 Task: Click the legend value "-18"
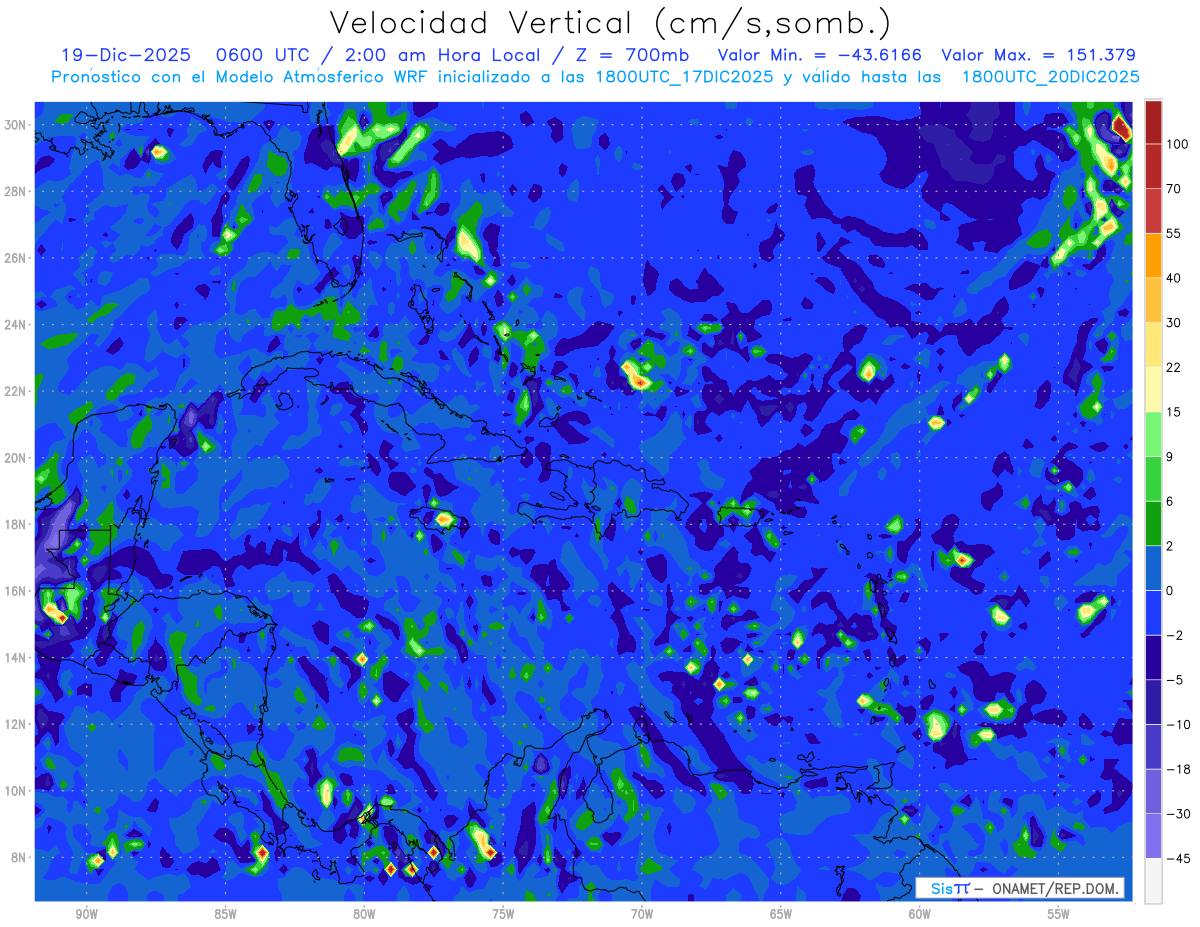(x=1177, y=769)
